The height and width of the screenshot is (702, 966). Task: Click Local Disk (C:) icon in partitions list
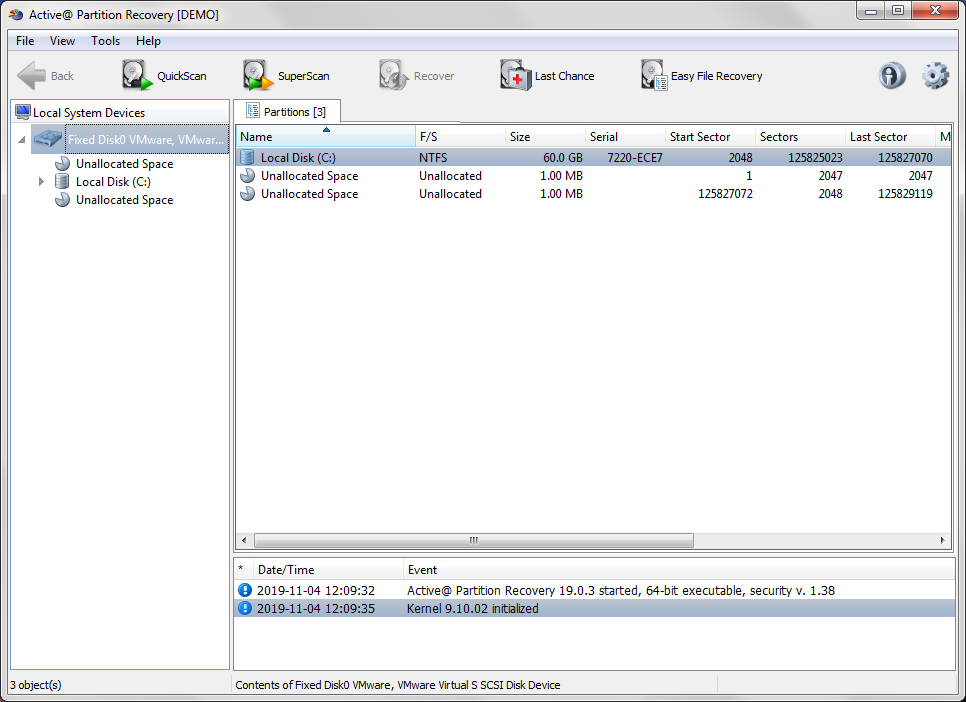coord(247,158)
